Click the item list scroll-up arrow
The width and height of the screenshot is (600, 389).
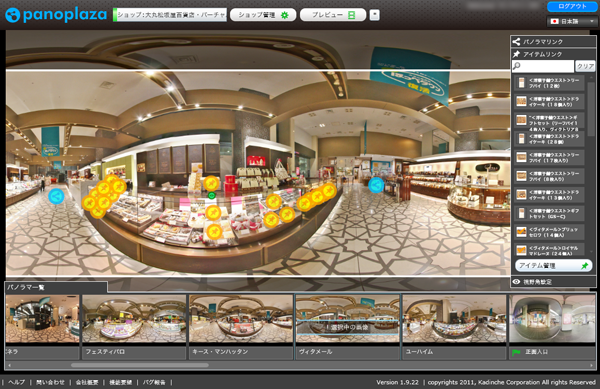coord(591,77)
